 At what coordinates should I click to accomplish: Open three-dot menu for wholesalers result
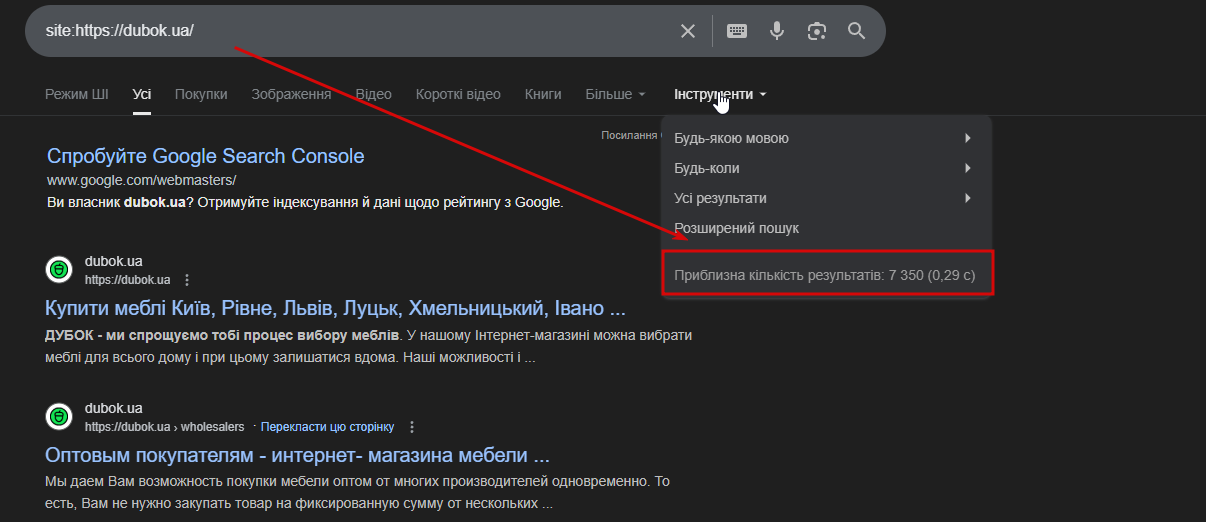pyautogui.click(x=411, y=427)
